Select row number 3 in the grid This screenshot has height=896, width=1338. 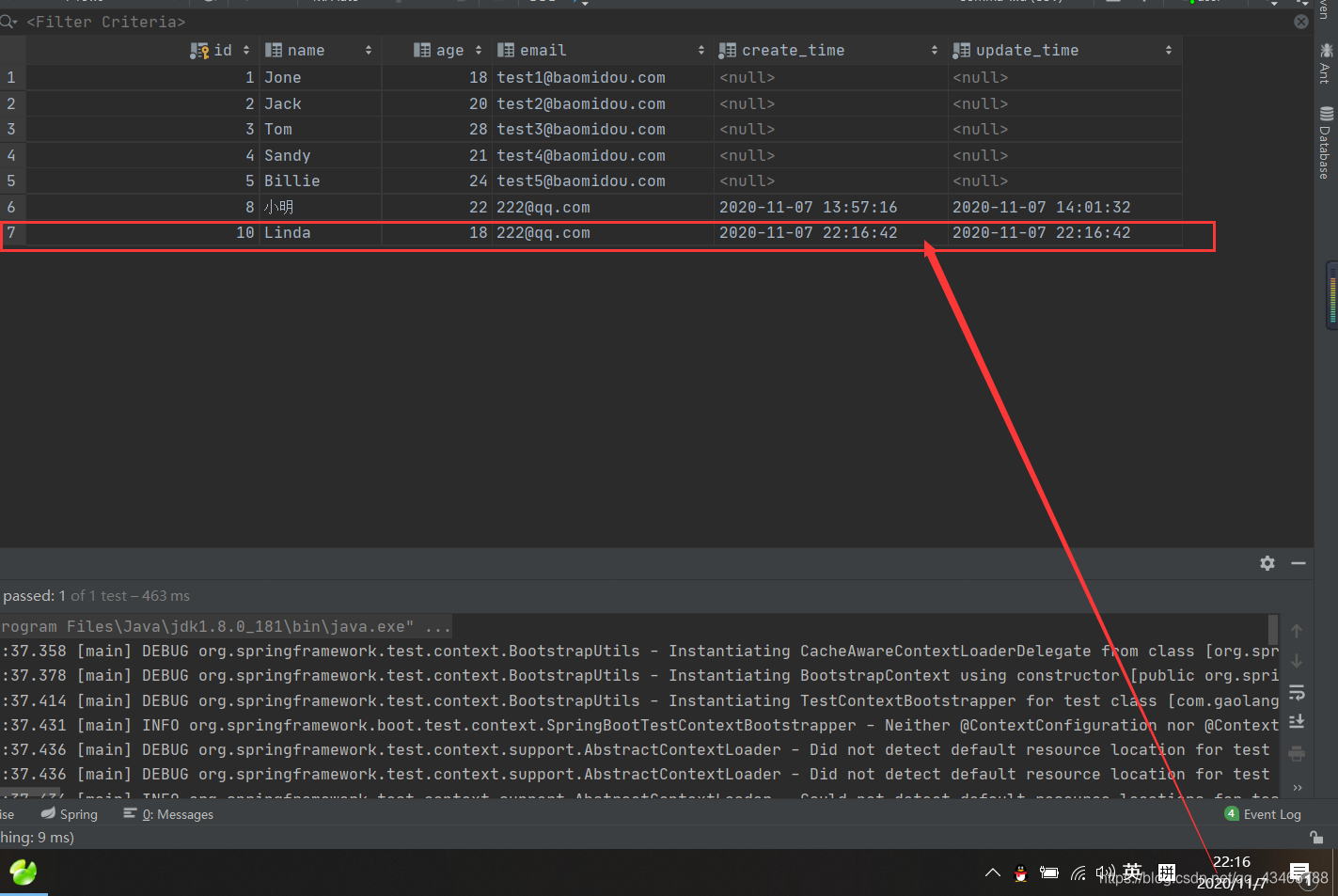tap(11, 129)
